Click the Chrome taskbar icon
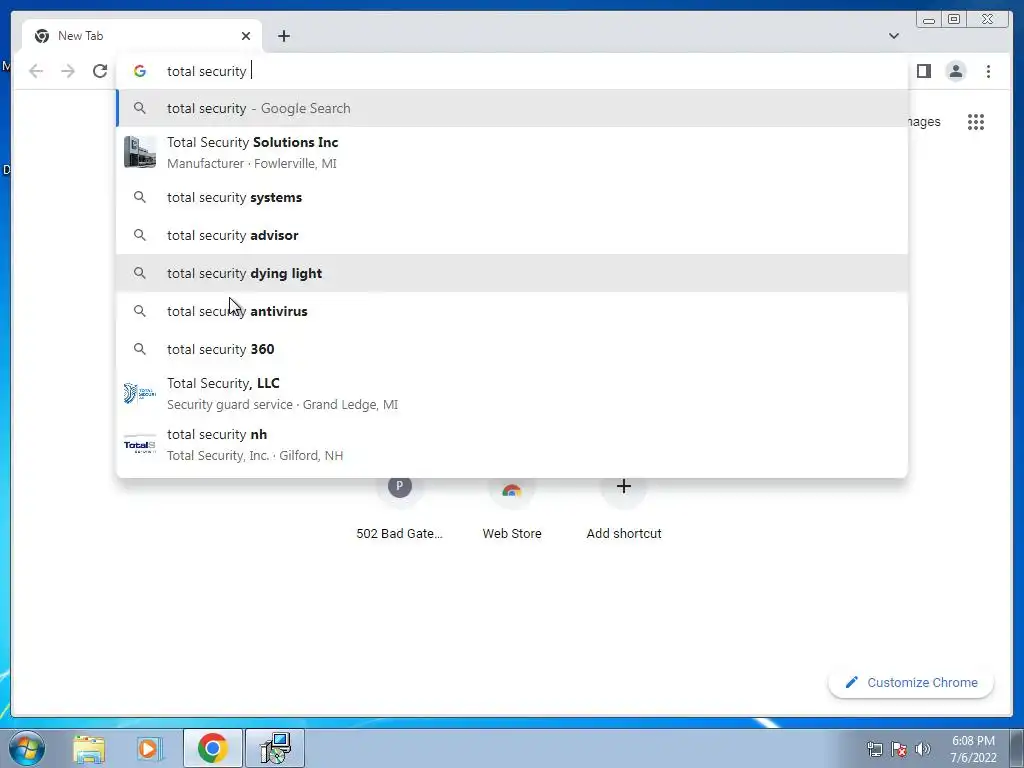The width and height of the screenshot is (1024, 768). tap(212, 748)
